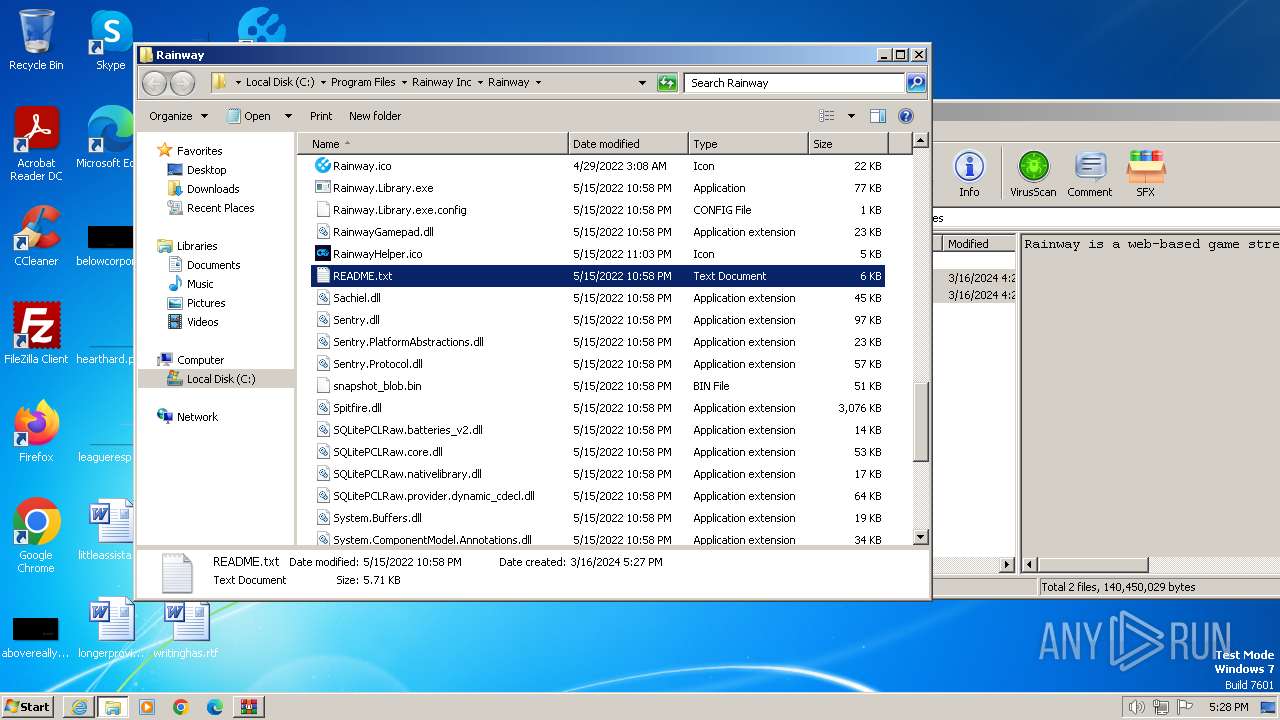Go back using Explorer's back arrow
The height and width of the screenshot is (720, 1280).
tap(154, 83)
